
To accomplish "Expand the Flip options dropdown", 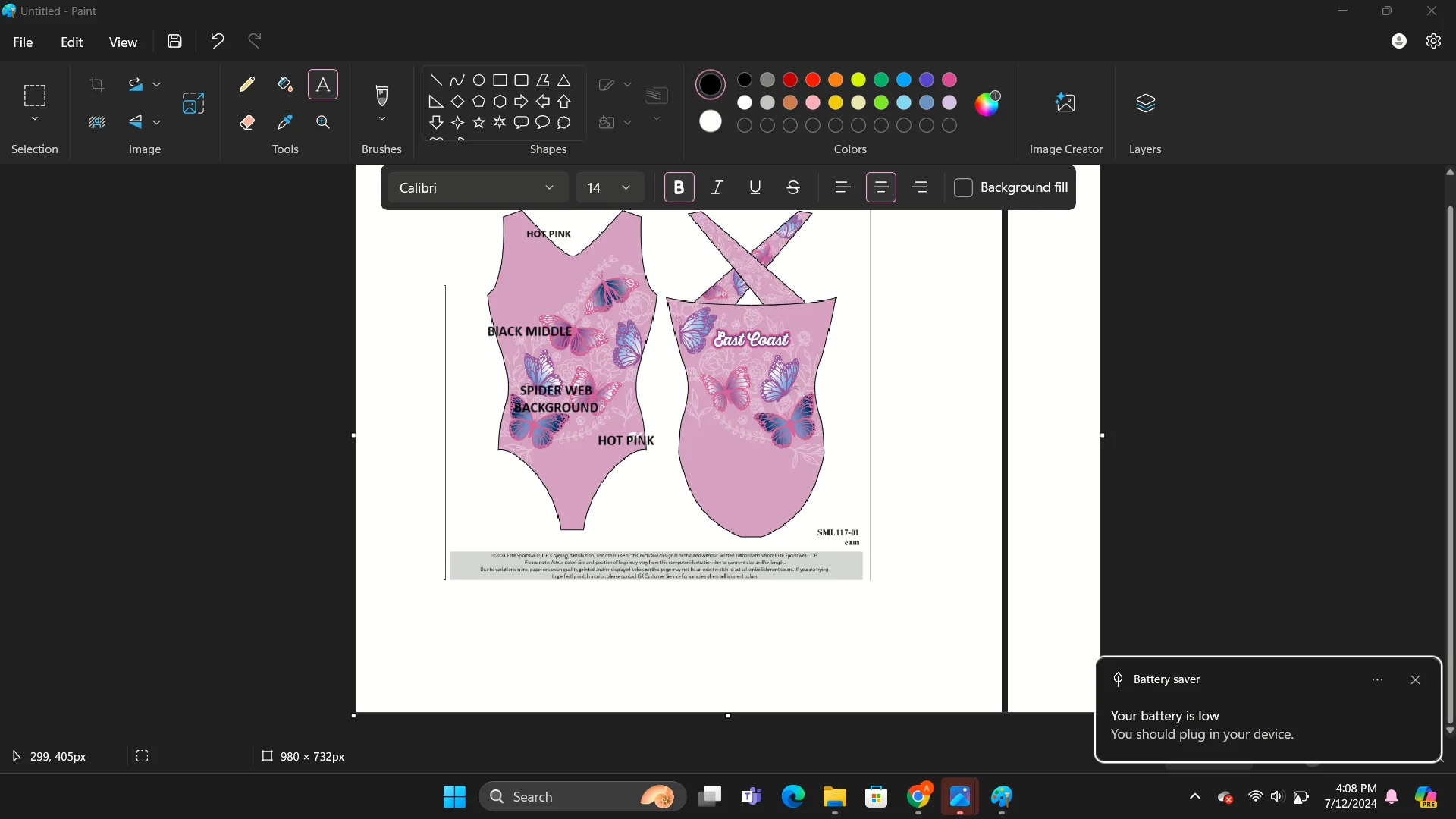I will pyautogui.click(x=157, y=122).
